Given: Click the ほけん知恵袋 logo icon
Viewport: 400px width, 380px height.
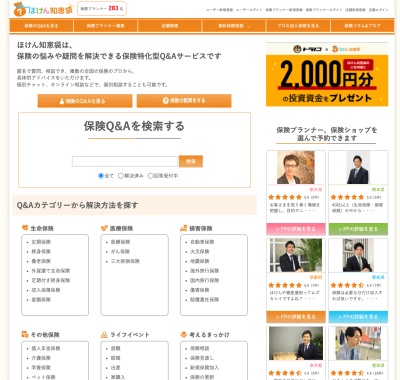Looking at the screenshot, I should [x=20, y=9].
